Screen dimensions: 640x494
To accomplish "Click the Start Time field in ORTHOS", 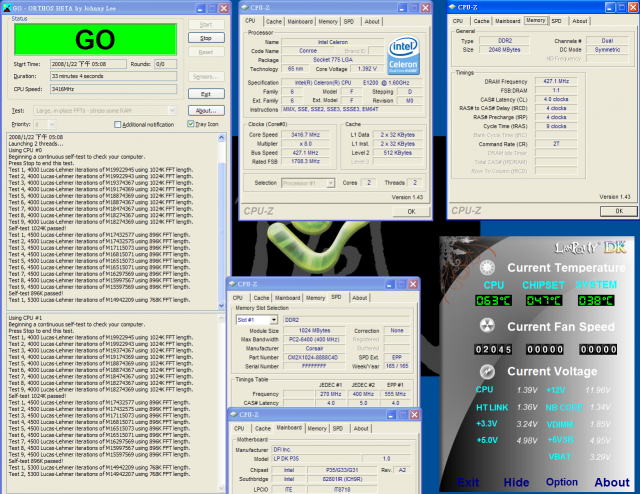I will pos(88,64).
